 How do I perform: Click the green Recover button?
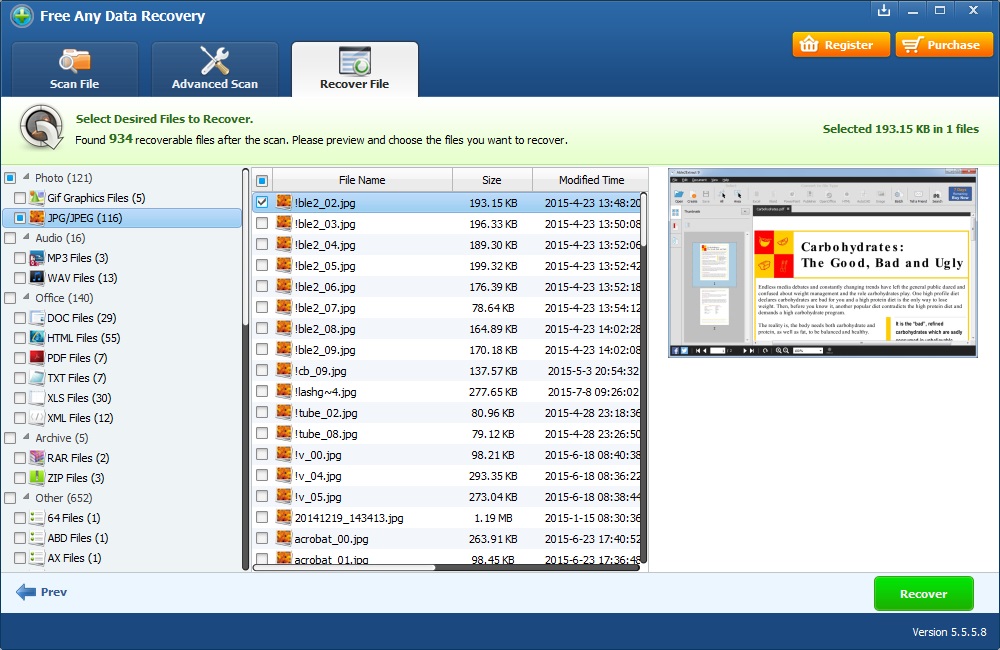[x=923, y=592]
